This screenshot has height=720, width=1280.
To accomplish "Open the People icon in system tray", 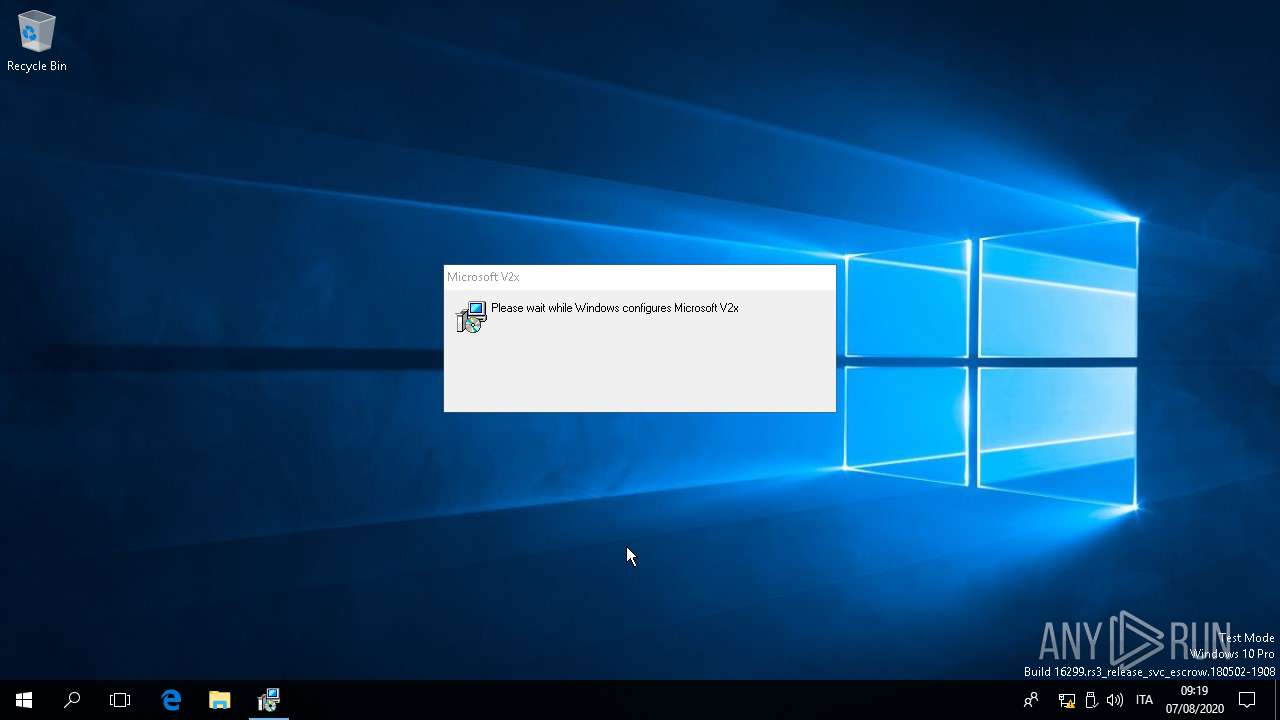I will pyautogui.click(x=1031, y=700).
